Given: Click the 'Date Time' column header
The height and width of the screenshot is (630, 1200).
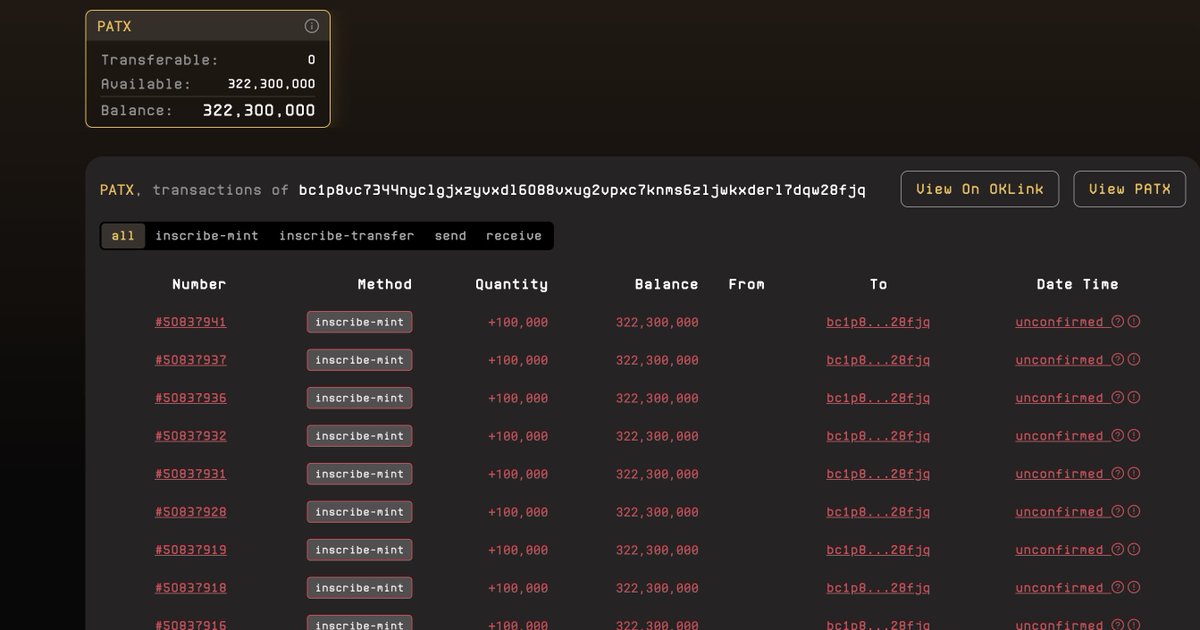Looking at the screenshot, I should pos(1078,284).
